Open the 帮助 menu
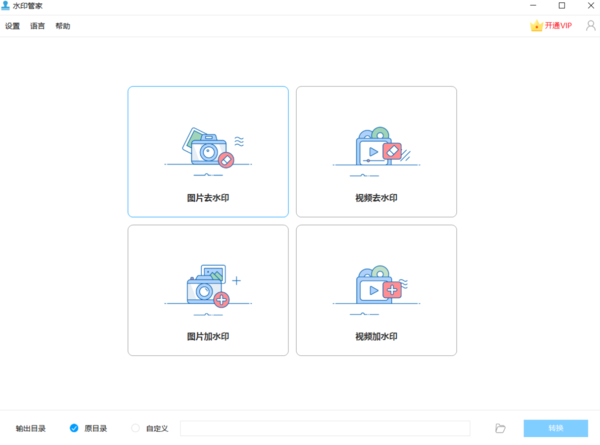Viewport: 600px width, 445px height. pyautogui.click(x=63, y=26)
